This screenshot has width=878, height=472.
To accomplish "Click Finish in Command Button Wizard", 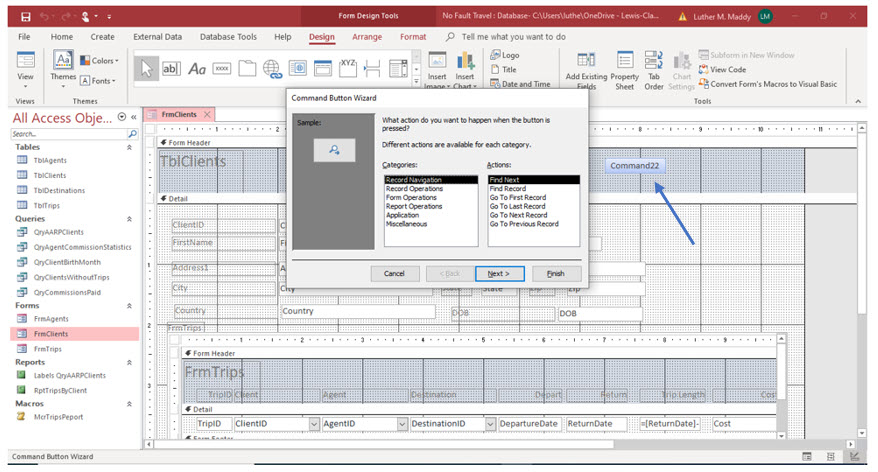I will click(x=556, y=273).
